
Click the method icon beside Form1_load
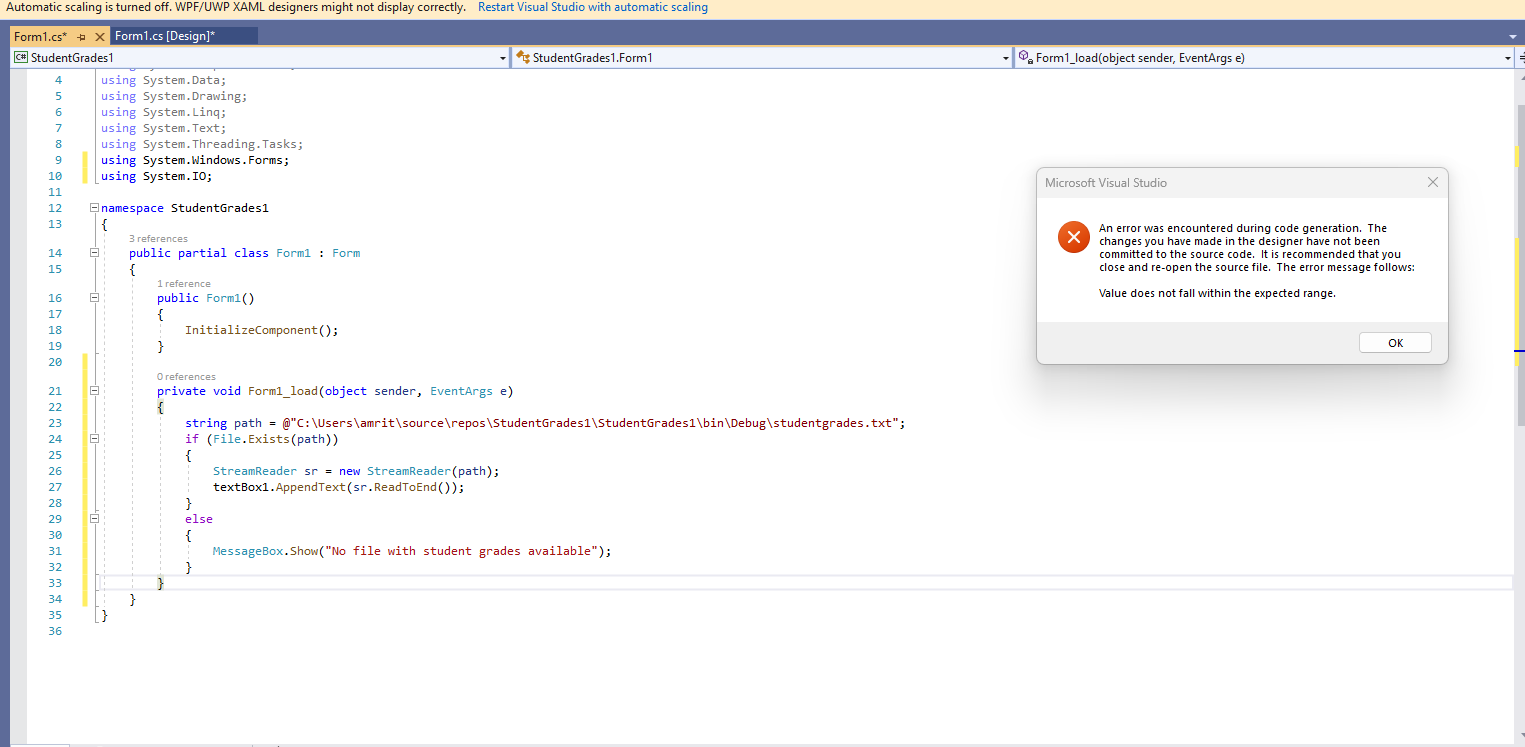pos(1025,58)
